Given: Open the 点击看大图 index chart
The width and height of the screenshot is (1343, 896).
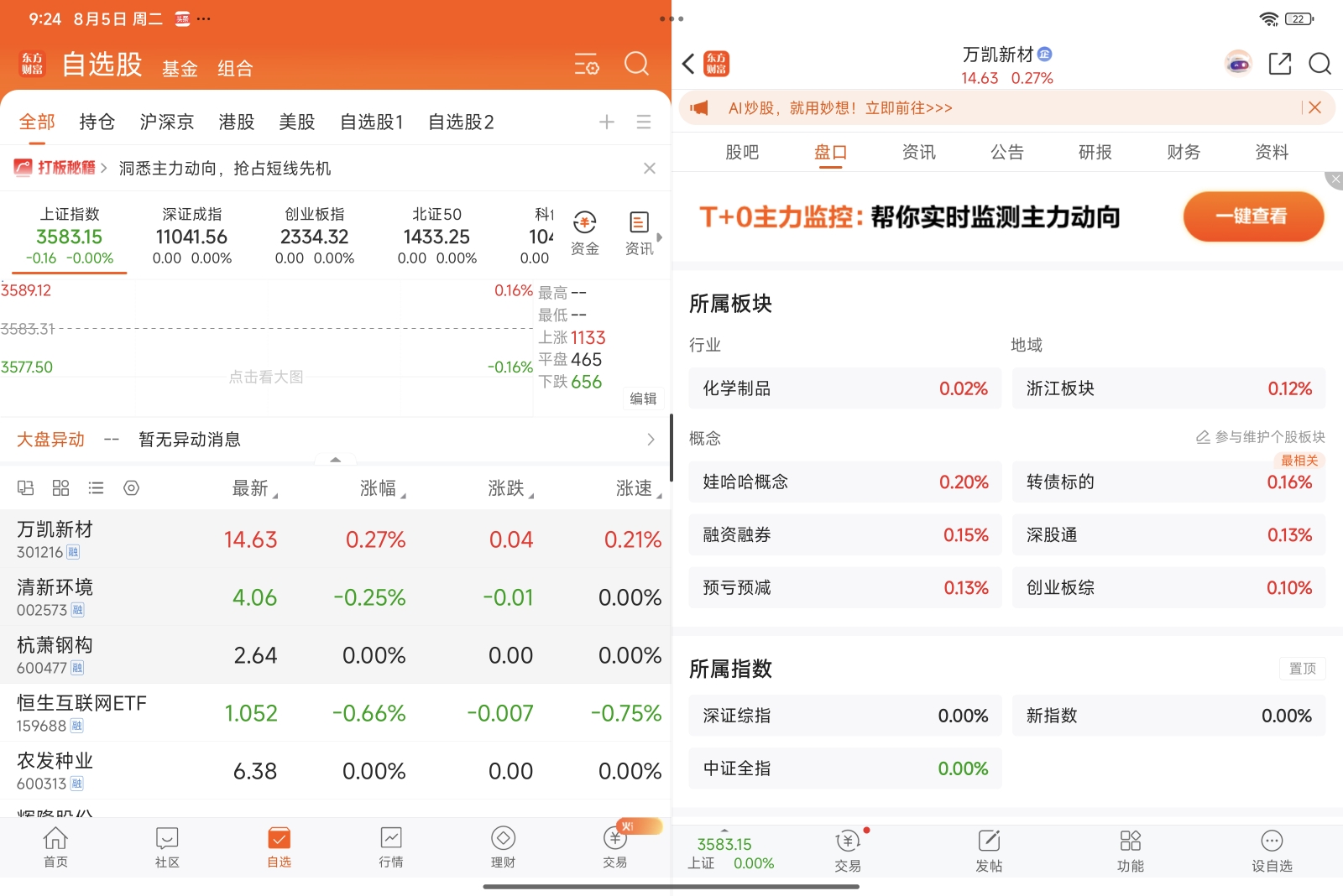Looking at the screenshot, I should [266, 377].
